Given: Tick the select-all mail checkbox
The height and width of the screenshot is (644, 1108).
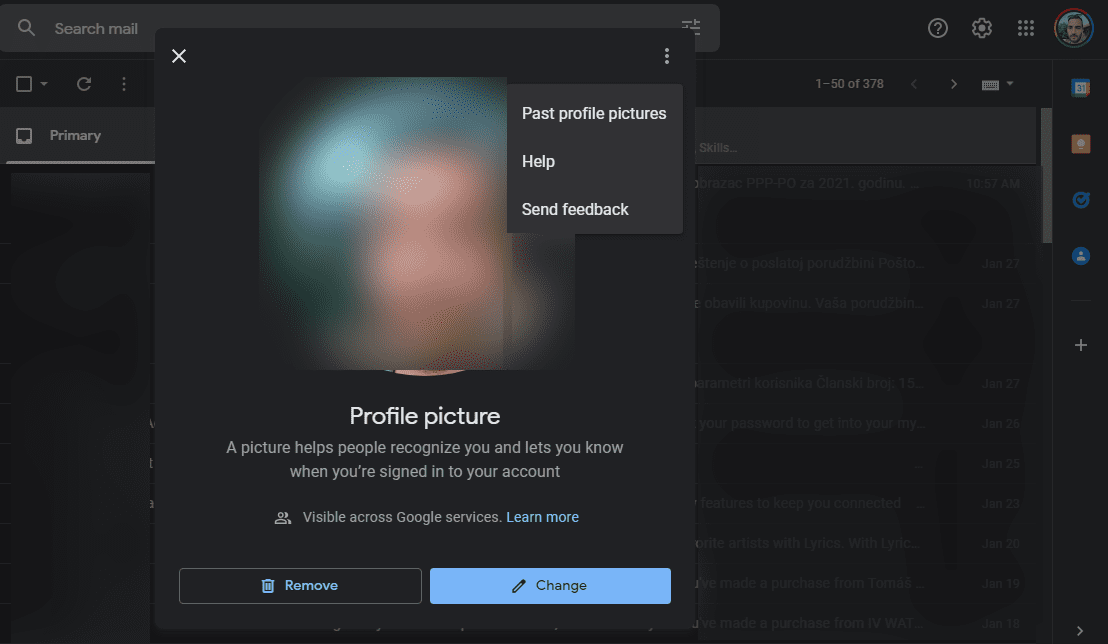Looking at the screenshot, I should (24, 84).
